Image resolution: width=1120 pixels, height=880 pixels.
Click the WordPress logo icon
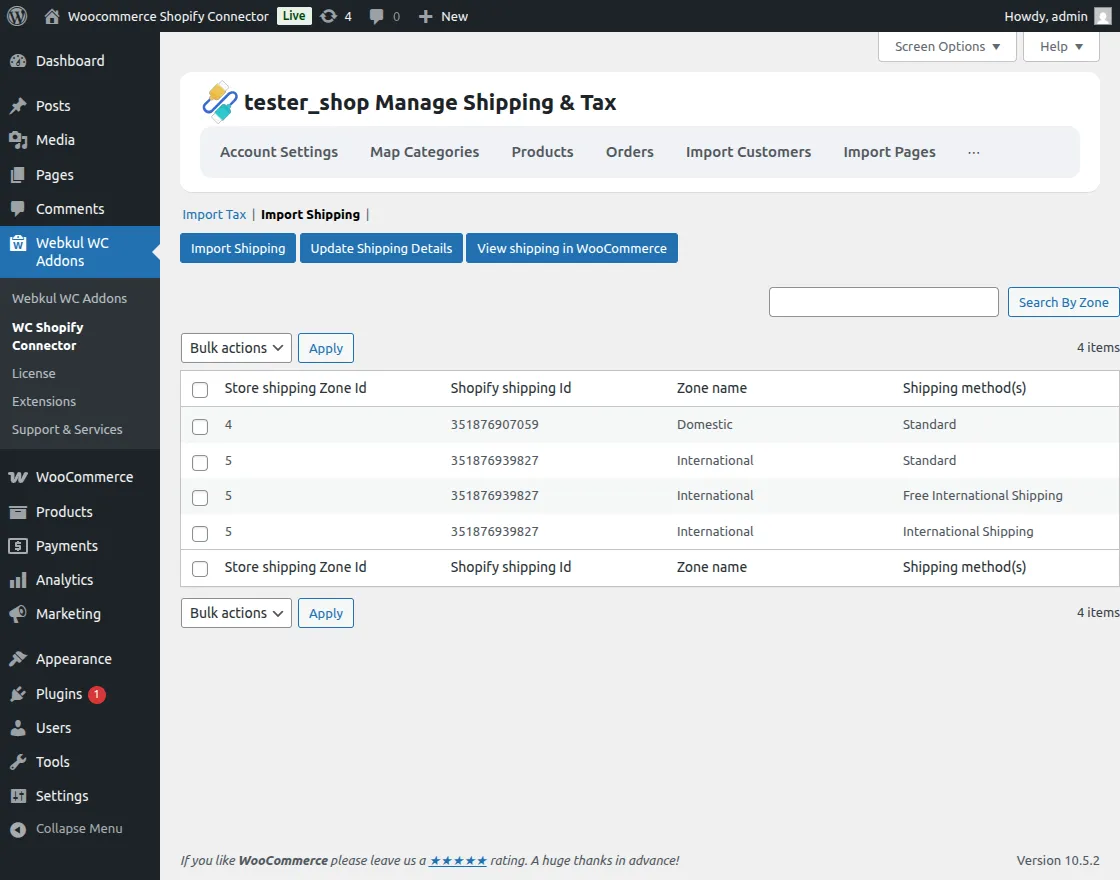(x=16, y=16)
